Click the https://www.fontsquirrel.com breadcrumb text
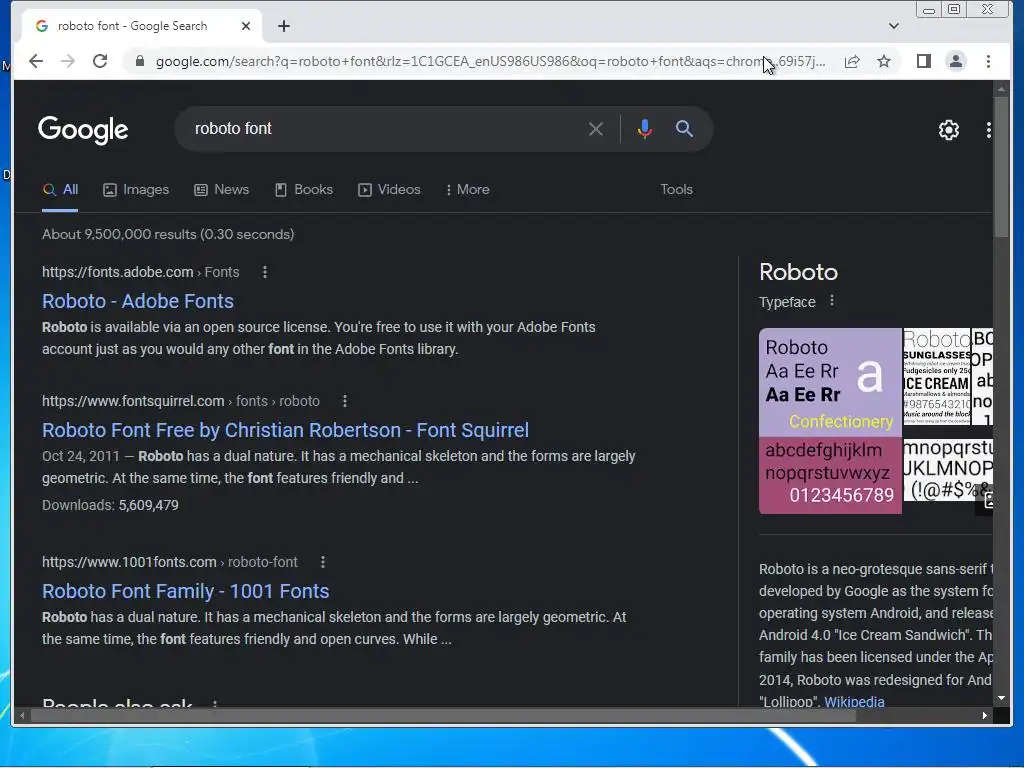This screenshot has width=1024, height=768. (133, 401)
